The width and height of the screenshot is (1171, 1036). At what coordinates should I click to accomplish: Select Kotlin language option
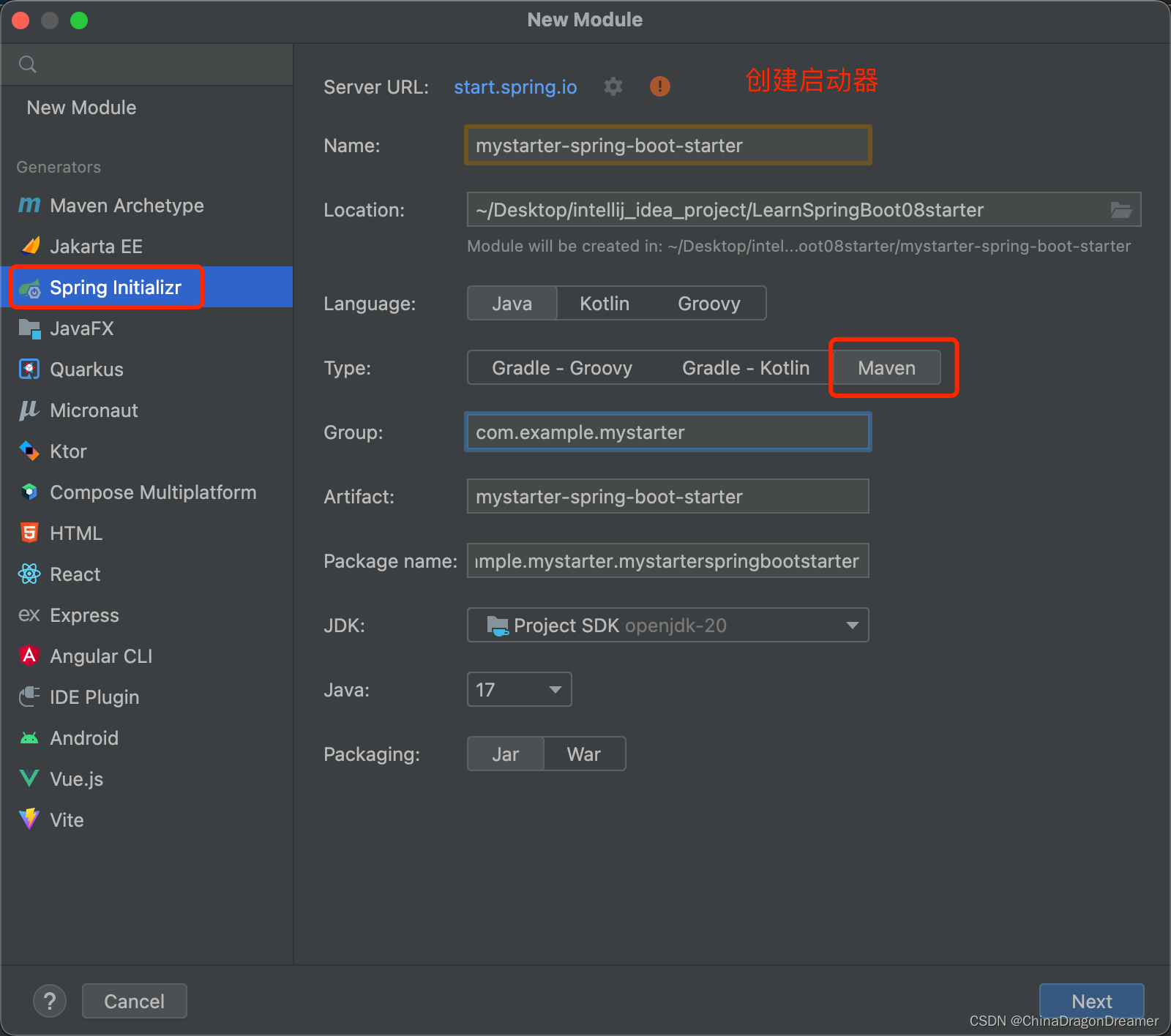pos(605,303)
